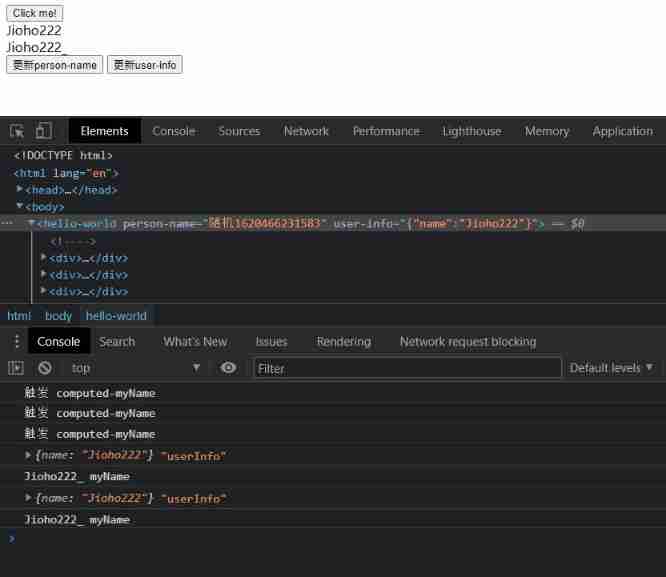Clear the console with the clear icon
Image resolution: width=666 pixels, height=577 pixels.
(44, 368)
